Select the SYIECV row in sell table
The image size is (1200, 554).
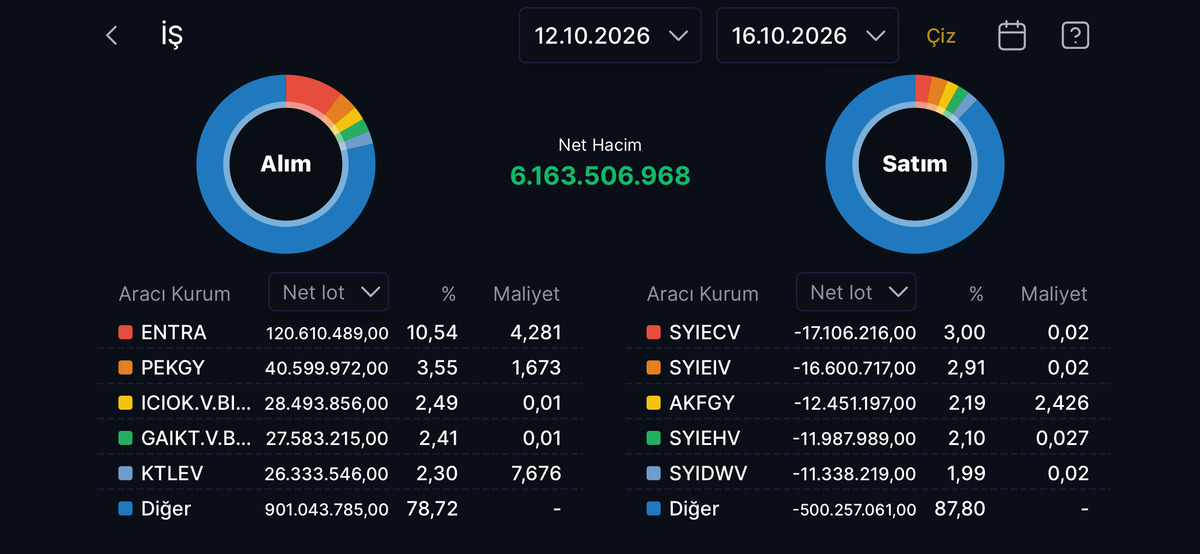868,332
